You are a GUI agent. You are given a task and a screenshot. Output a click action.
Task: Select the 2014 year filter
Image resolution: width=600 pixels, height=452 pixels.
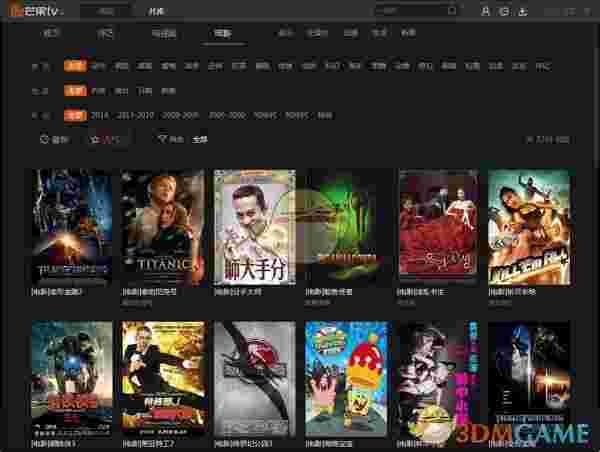click(x=99, y=115)
